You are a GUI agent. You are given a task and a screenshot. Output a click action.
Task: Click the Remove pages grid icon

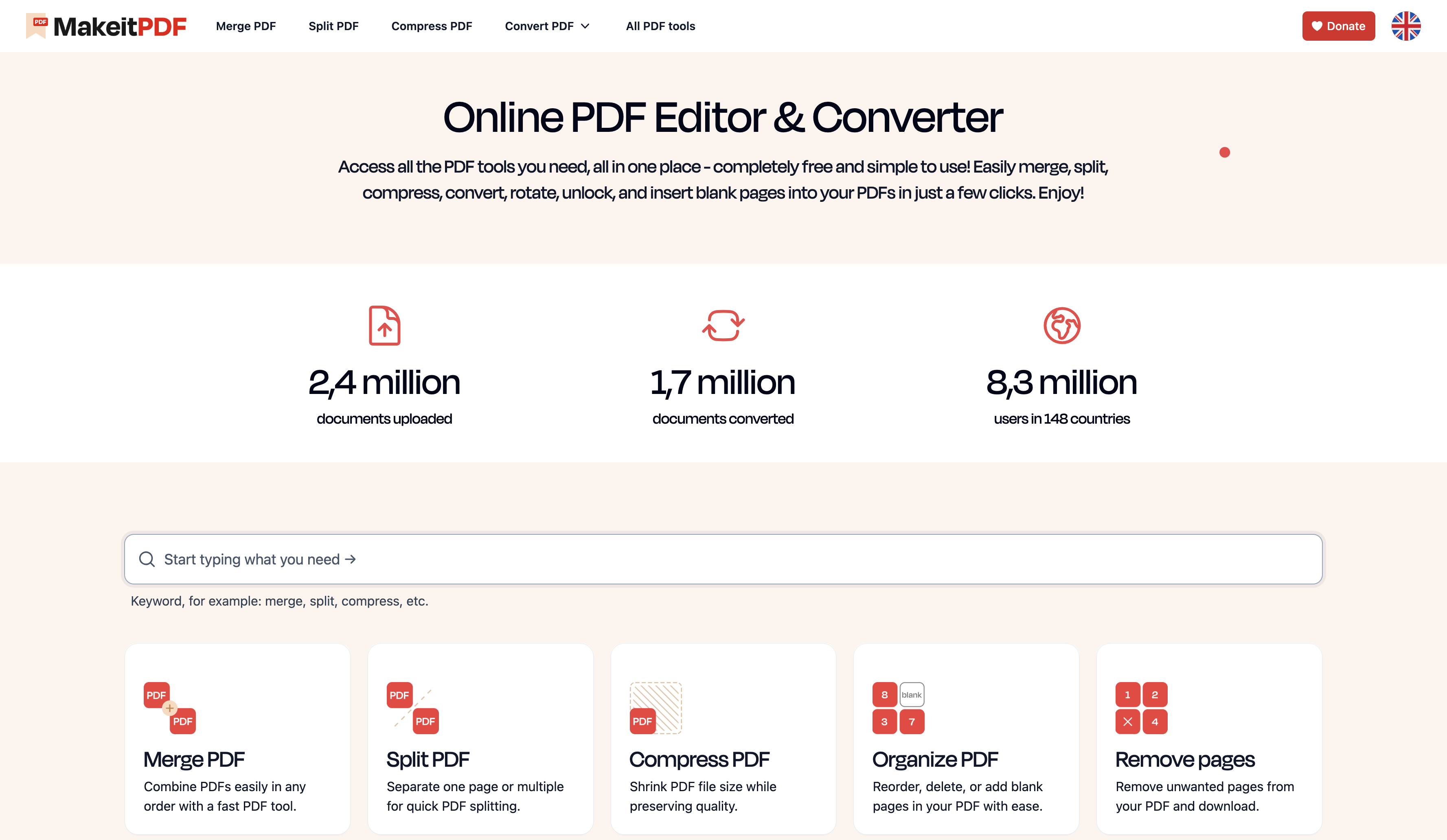click(1142, 707)
